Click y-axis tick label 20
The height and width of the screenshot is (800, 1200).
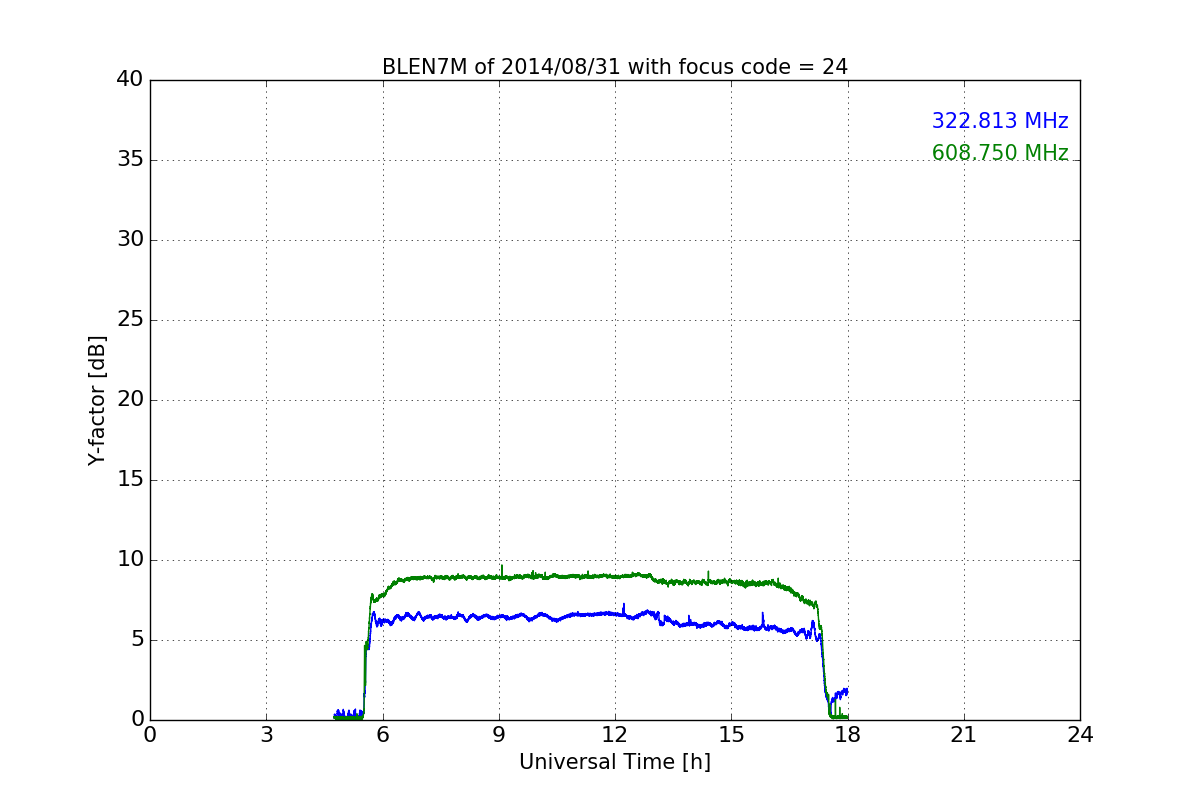point(130,400)
